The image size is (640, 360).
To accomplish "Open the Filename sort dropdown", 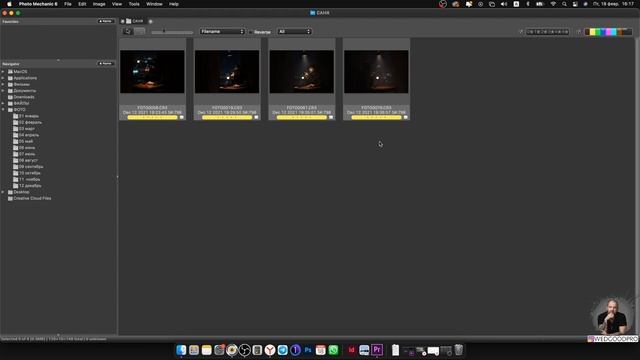I will pyautogui.click(x=222, y=31).
